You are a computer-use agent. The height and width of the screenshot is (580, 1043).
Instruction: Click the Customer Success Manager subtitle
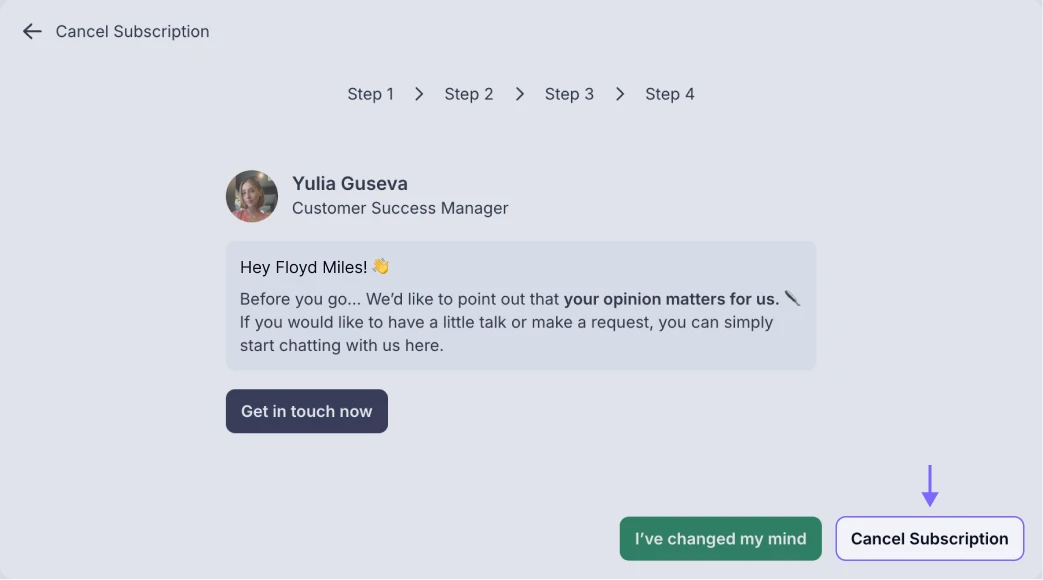(x=400, y=208)
